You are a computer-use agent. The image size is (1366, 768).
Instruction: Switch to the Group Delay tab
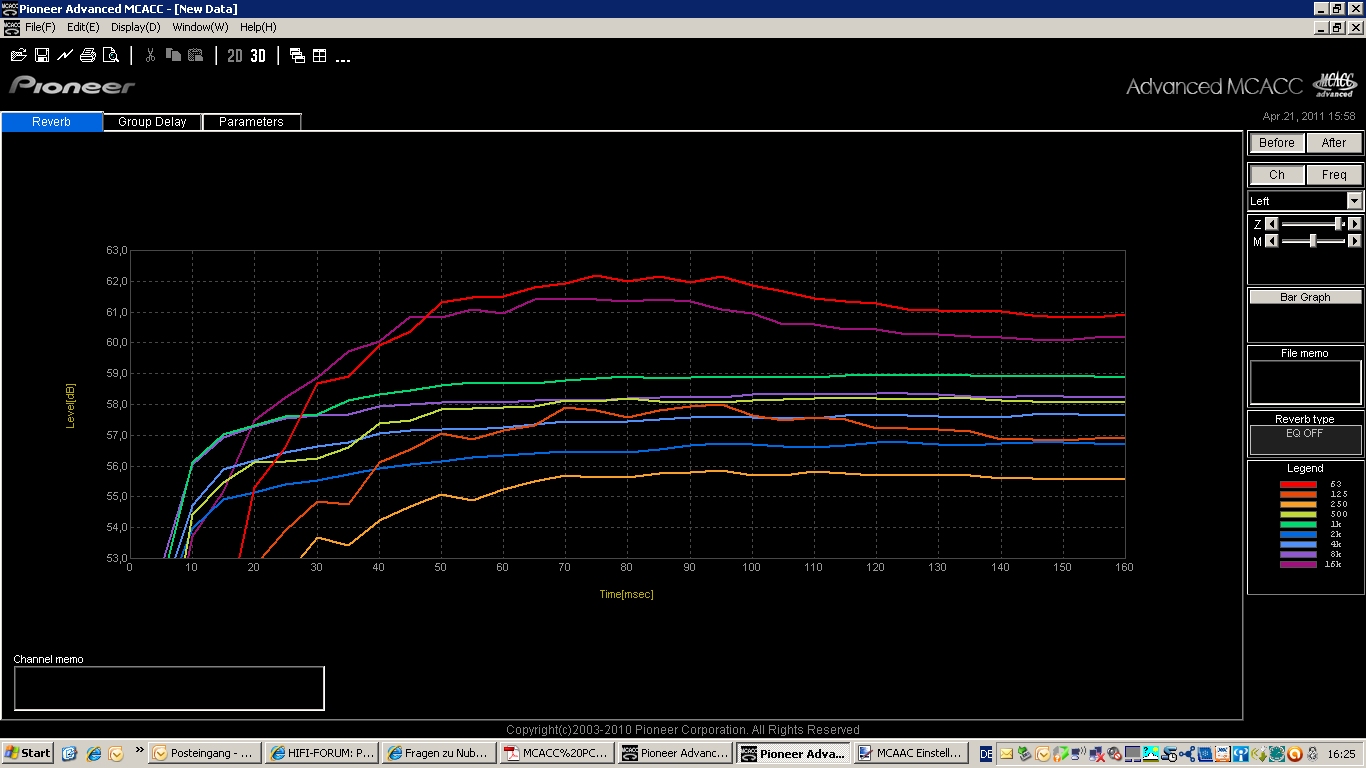pos(152,122)
